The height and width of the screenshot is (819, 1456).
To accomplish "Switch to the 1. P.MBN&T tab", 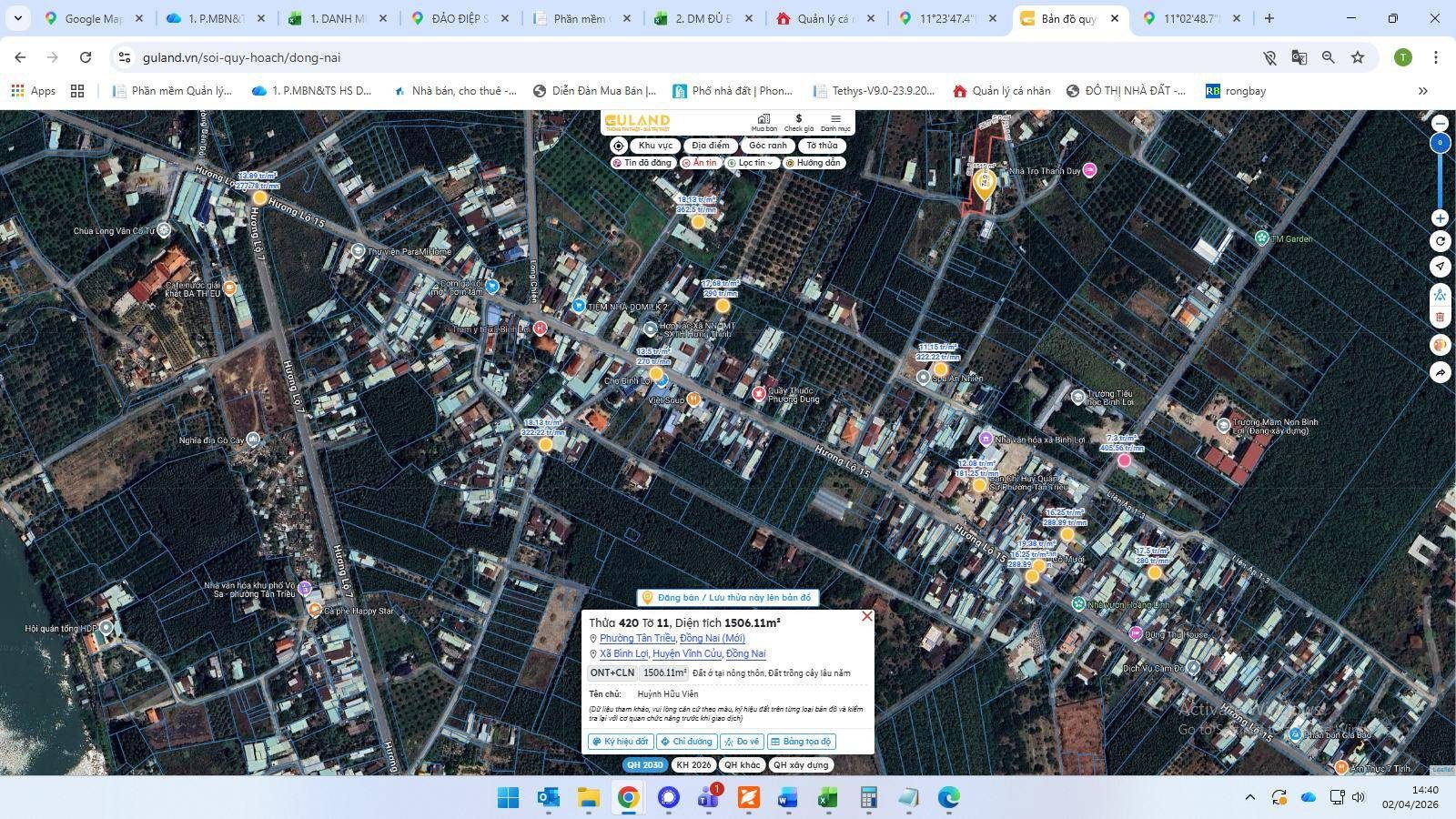I will [x=217, y=18].
